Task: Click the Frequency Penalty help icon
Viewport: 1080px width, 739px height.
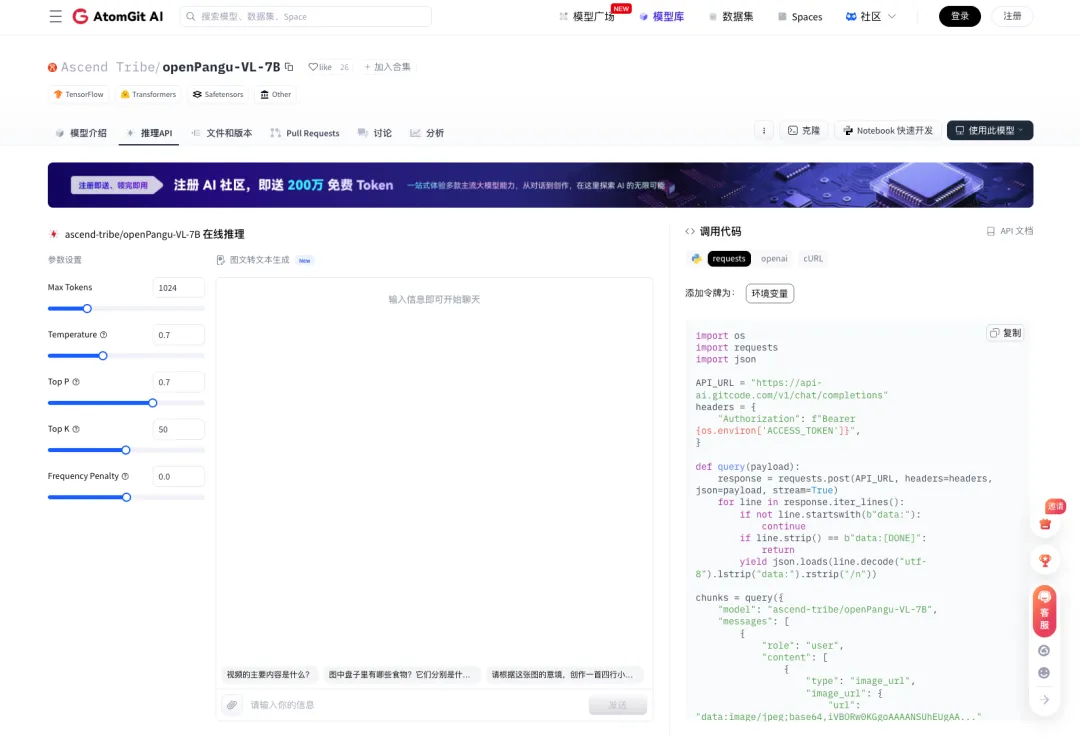Action: tap(125, 476)
